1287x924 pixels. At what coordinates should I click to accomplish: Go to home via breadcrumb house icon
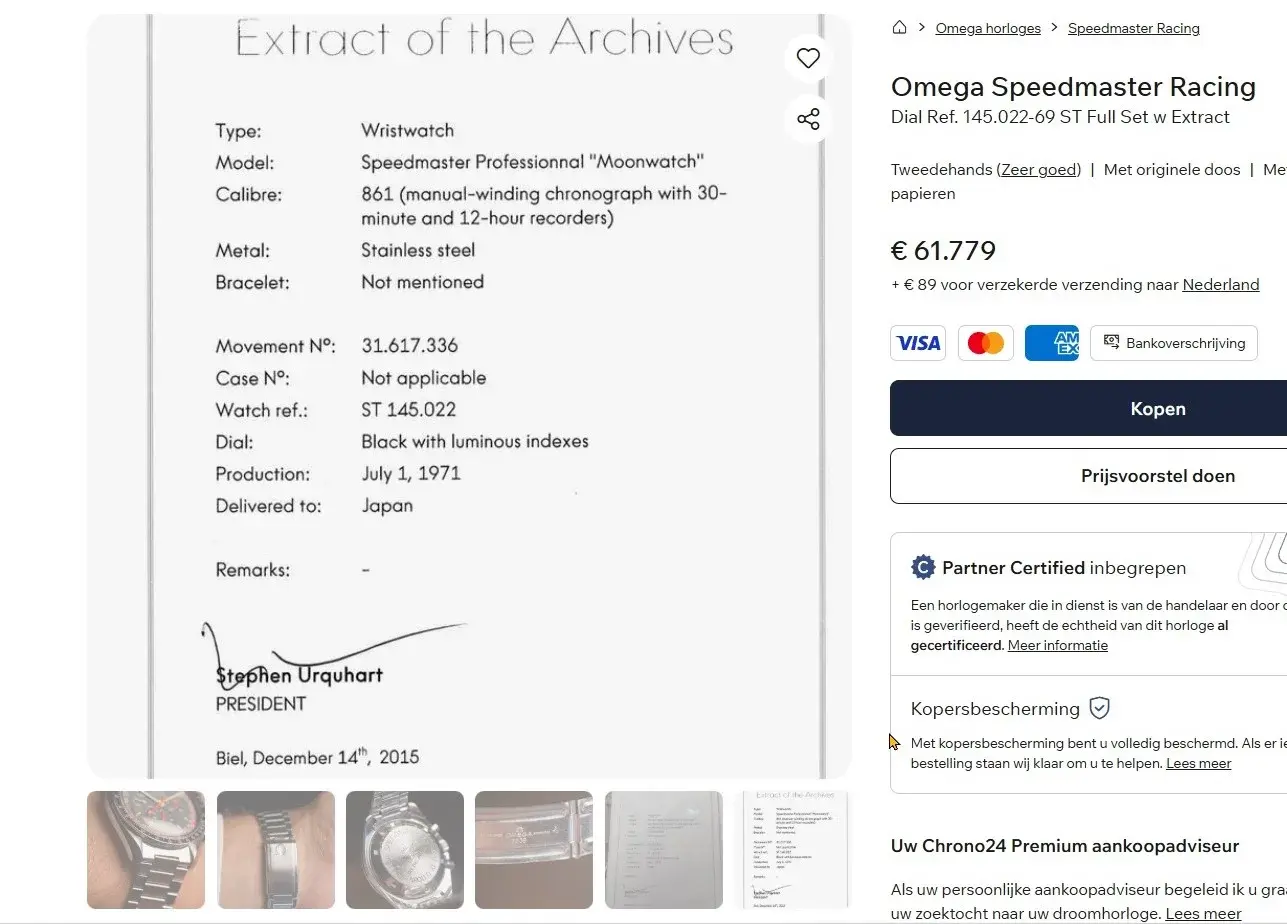click(x=899, y=28)
